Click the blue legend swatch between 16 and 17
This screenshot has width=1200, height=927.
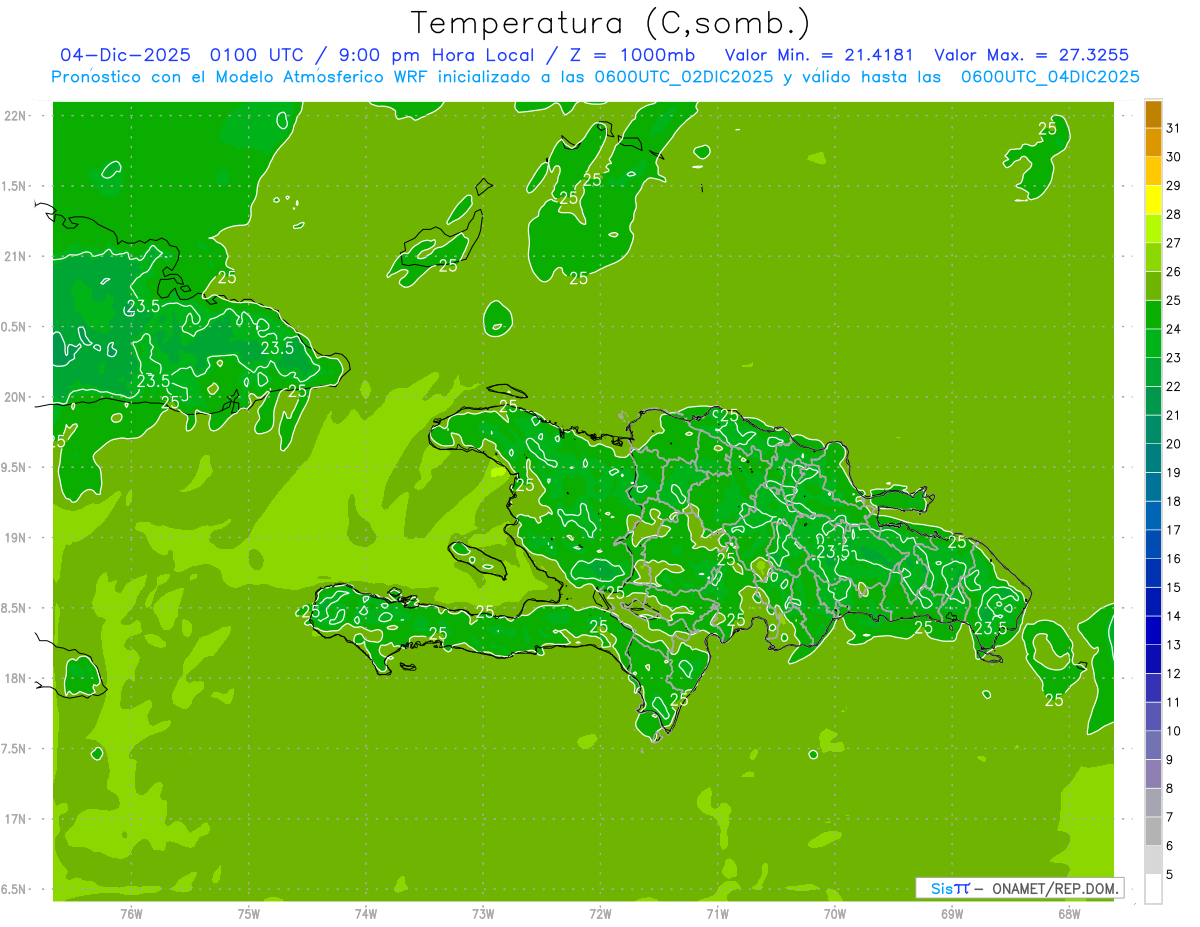(x=1153, y=544)
